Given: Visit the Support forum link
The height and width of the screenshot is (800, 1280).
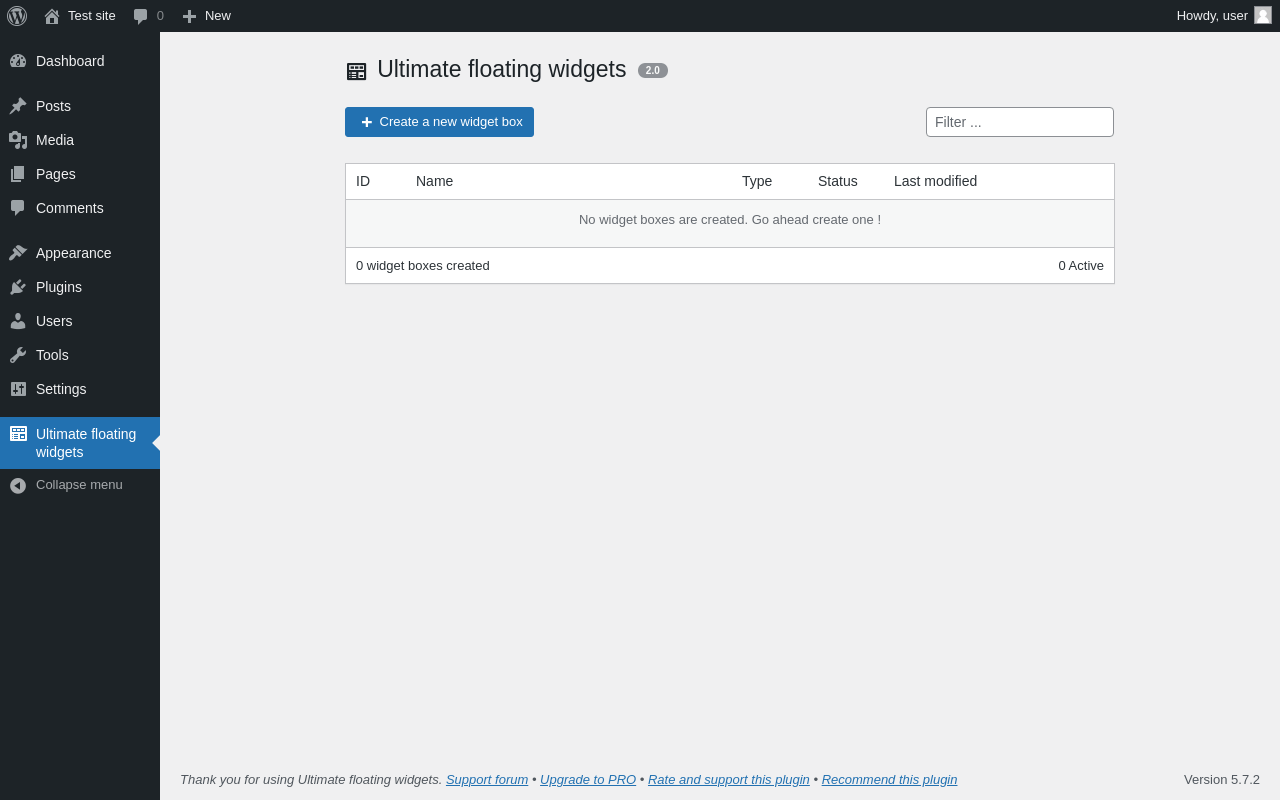Looking at the screenshot, I should [486, 779].
